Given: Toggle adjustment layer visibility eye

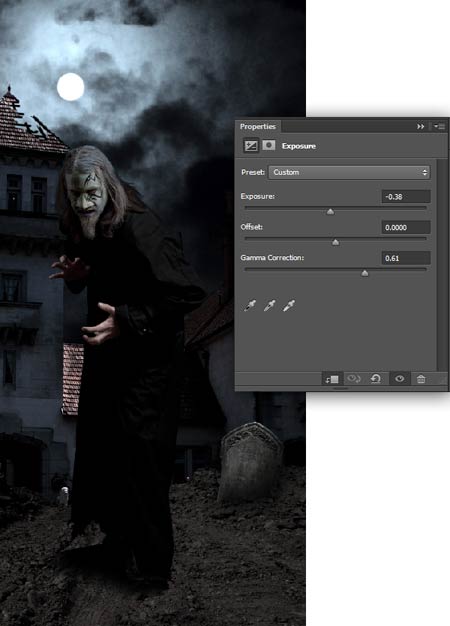Looking at the screenshot, I should 400,378.
